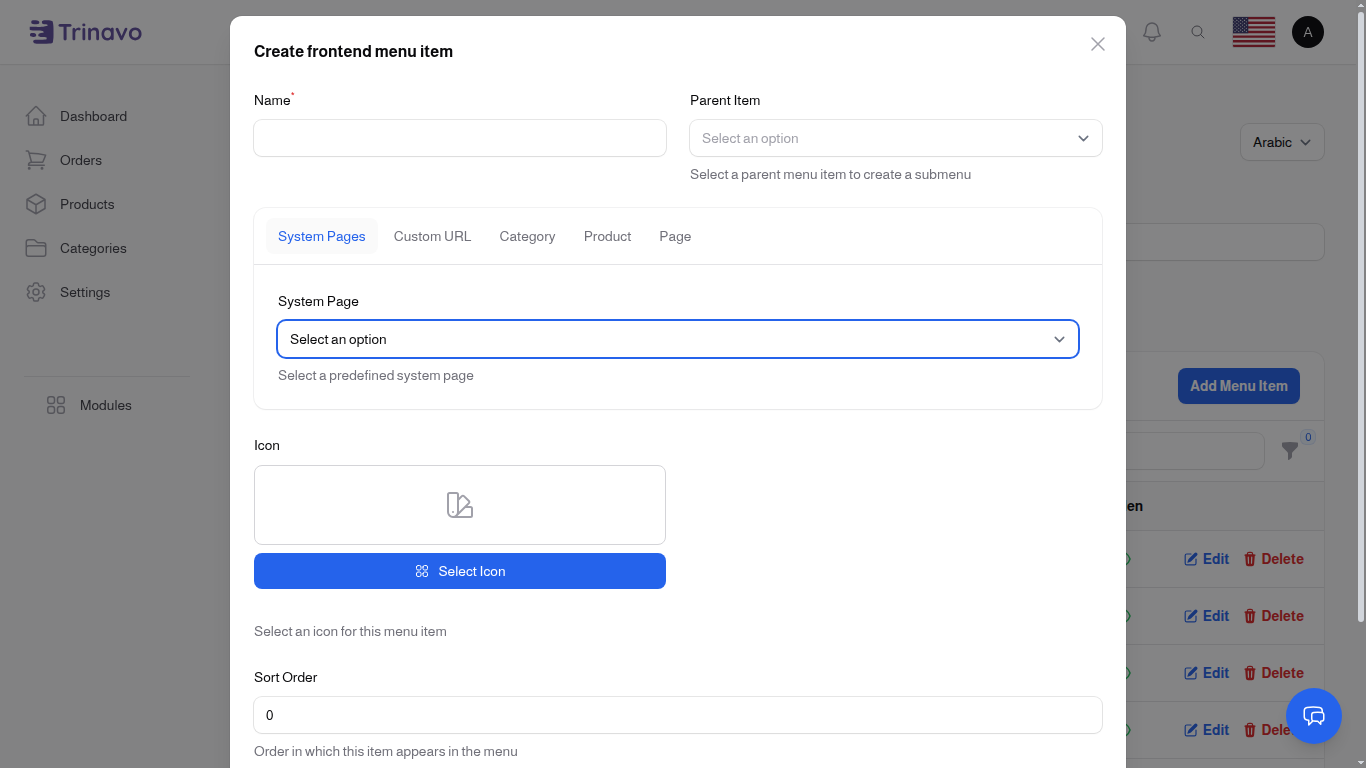Open the Dashboard home icon in sidebar
This screenshot has height=768, width=1366.
[x=36, y=116]
